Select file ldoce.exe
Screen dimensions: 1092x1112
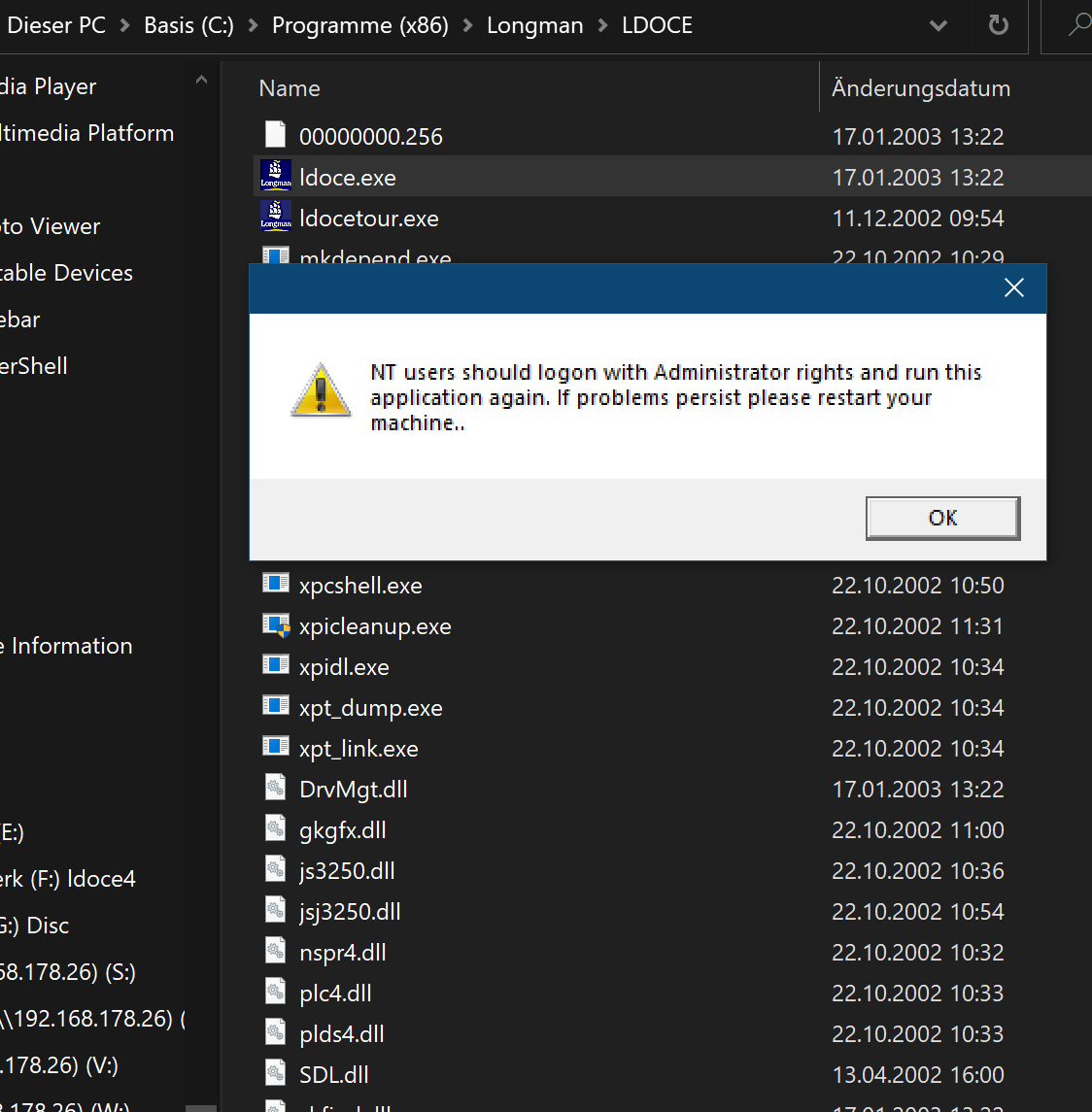[x=348, y=178]
